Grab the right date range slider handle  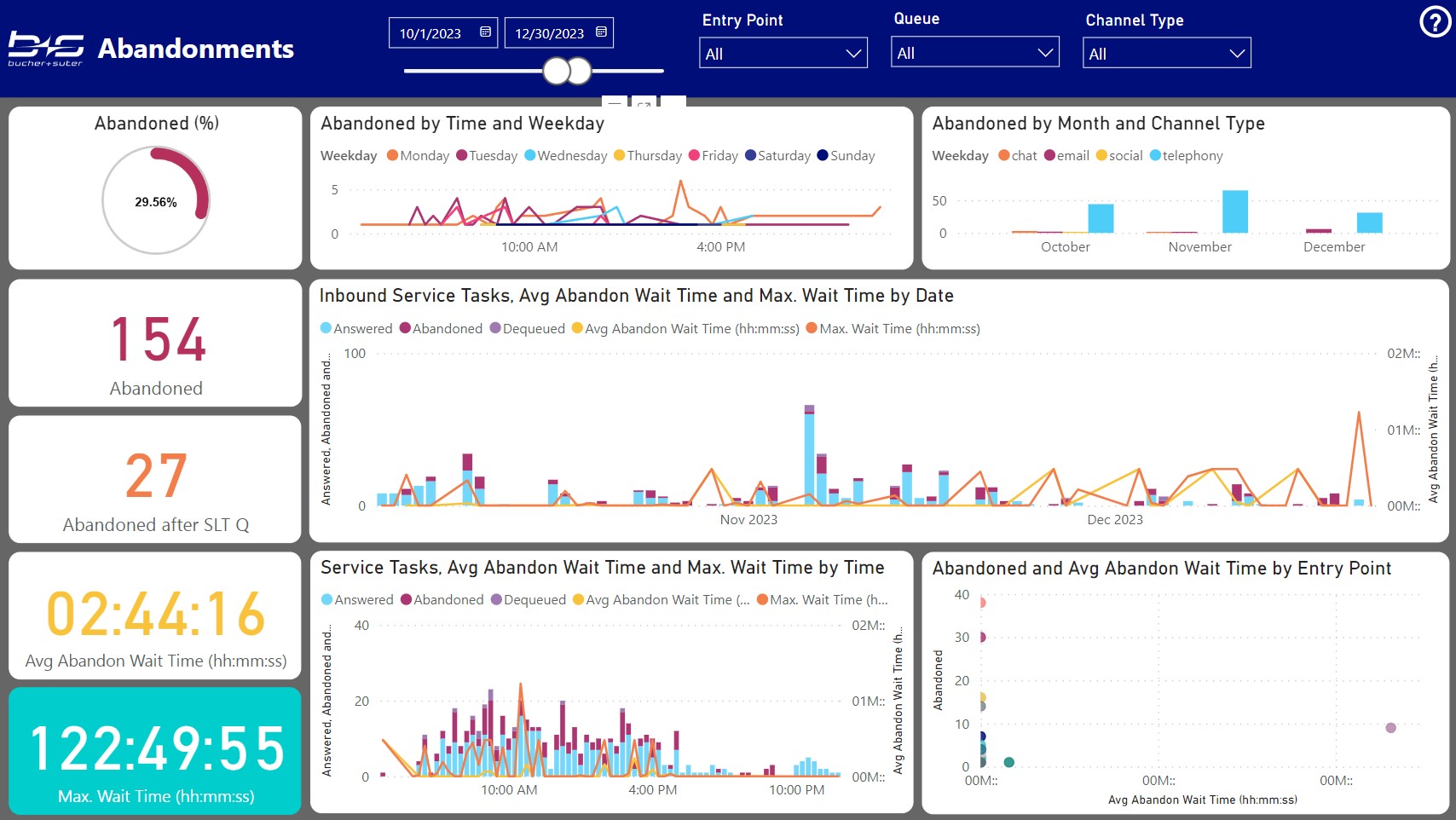point(579,71)
